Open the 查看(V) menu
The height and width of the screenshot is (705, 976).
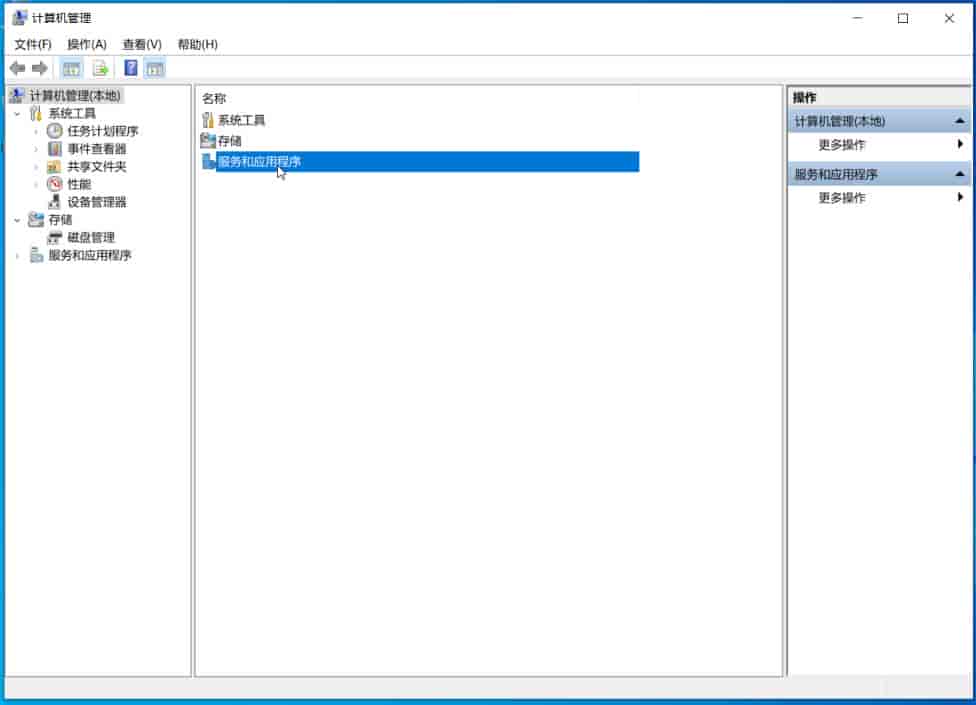(x=142, y=44)
